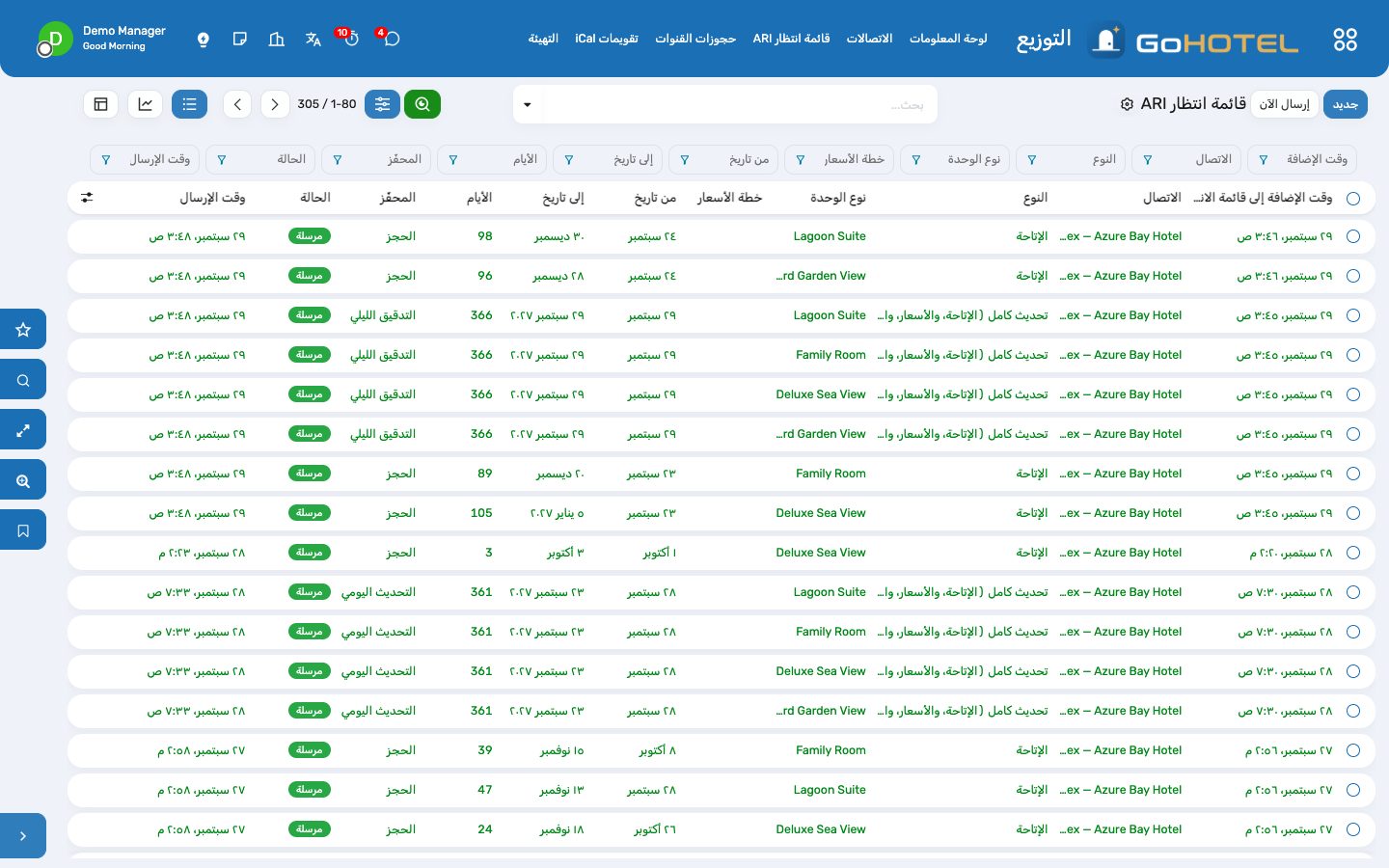Open the filter sliders button near pagination
Image resolution: width=1389 pixels, height=868 pixels.
click(382, 104)
